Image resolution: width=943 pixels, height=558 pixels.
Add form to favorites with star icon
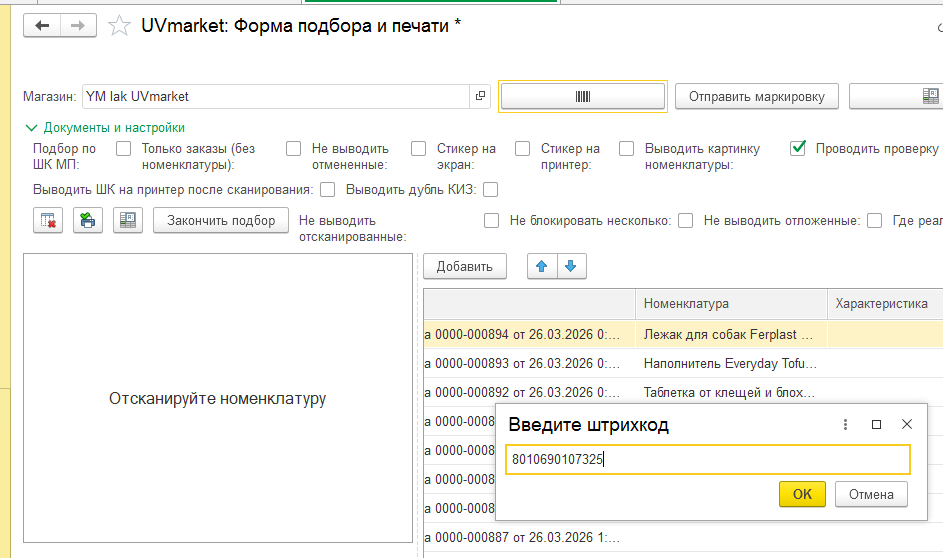coord(119,26)
